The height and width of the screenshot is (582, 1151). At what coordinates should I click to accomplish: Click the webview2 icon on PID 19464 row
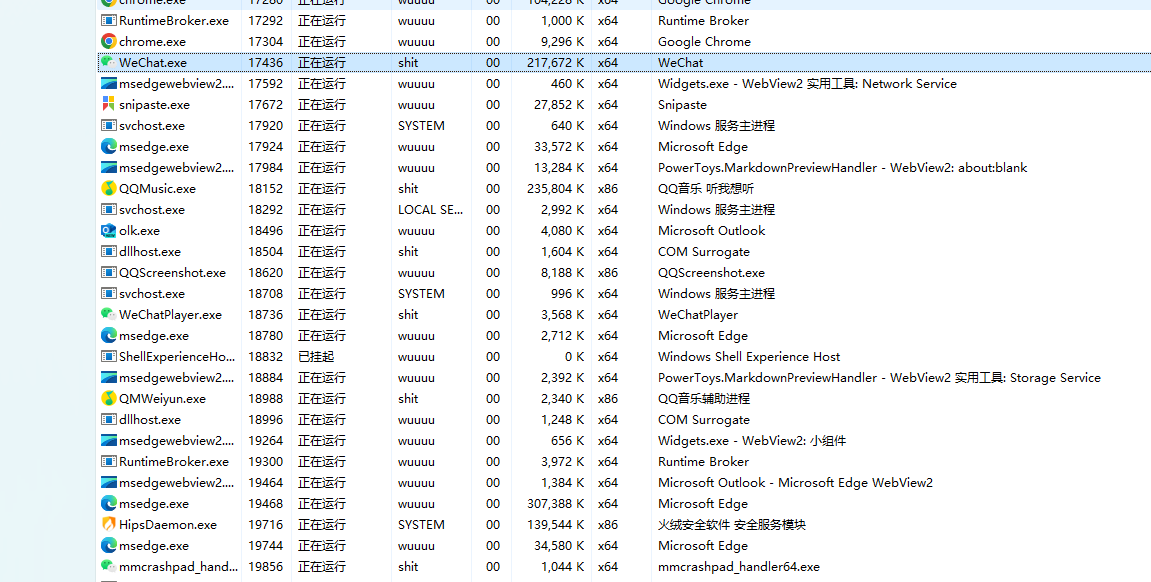pyautogui.click(x=109, y=482)
